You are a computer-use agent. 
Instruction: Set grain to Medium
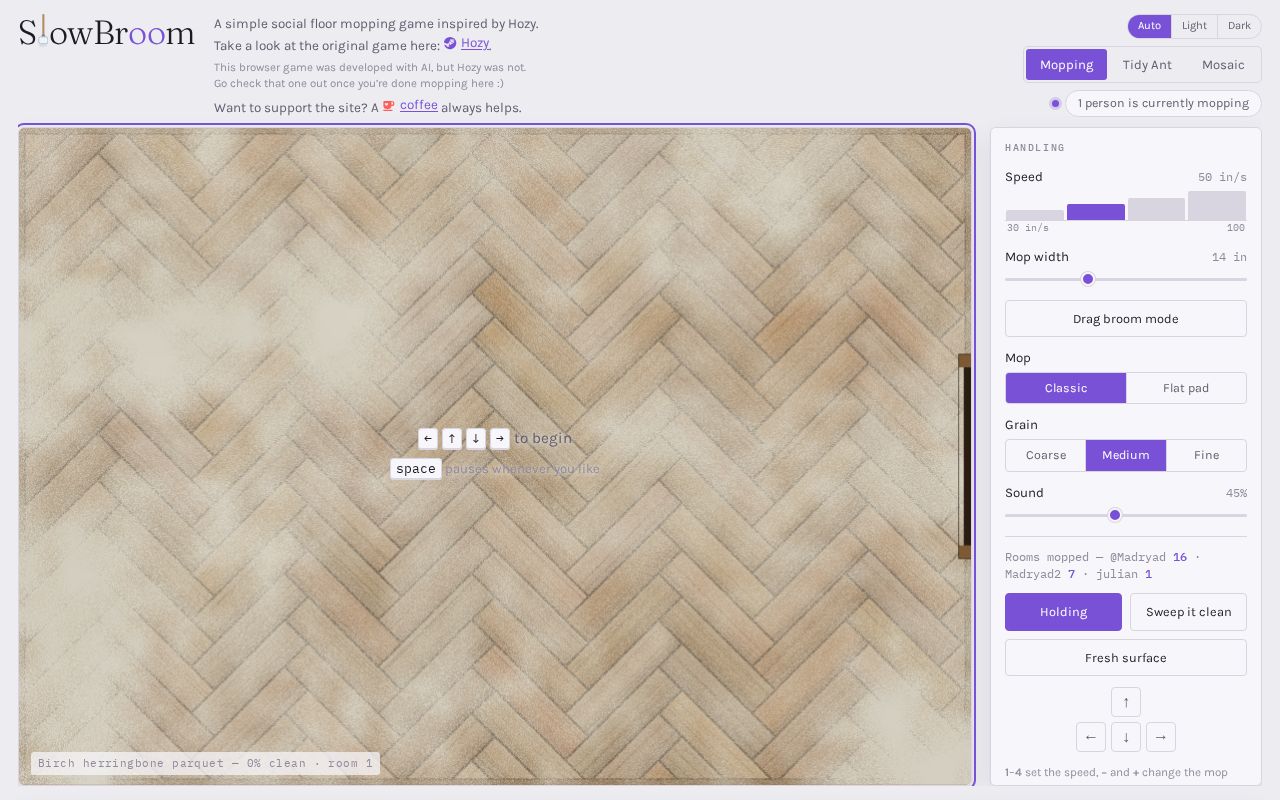[x=1126, y=455]
